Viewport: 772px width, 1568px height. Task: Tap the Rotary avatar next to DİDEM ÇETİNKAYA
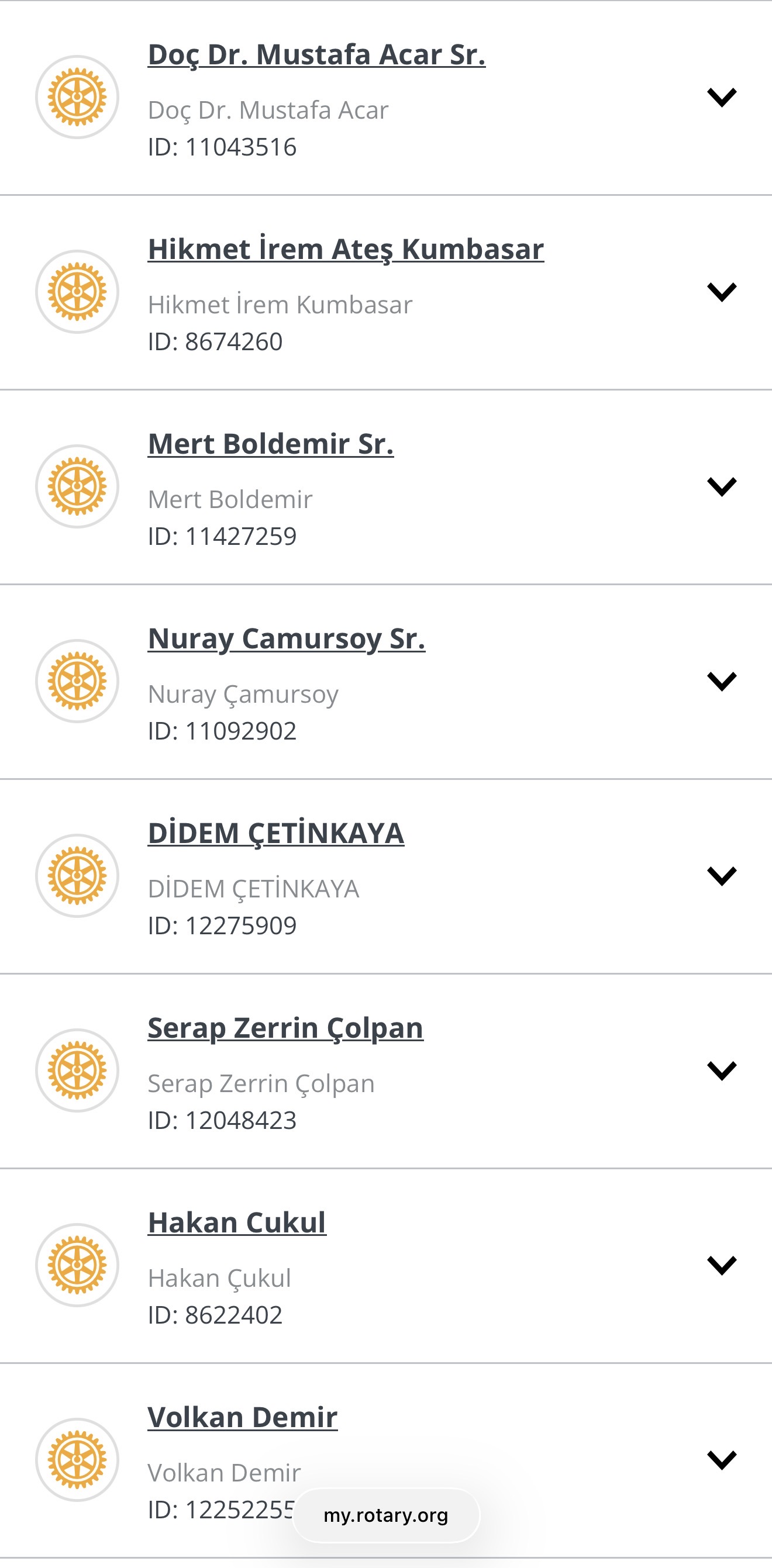(x=77, y=875)
